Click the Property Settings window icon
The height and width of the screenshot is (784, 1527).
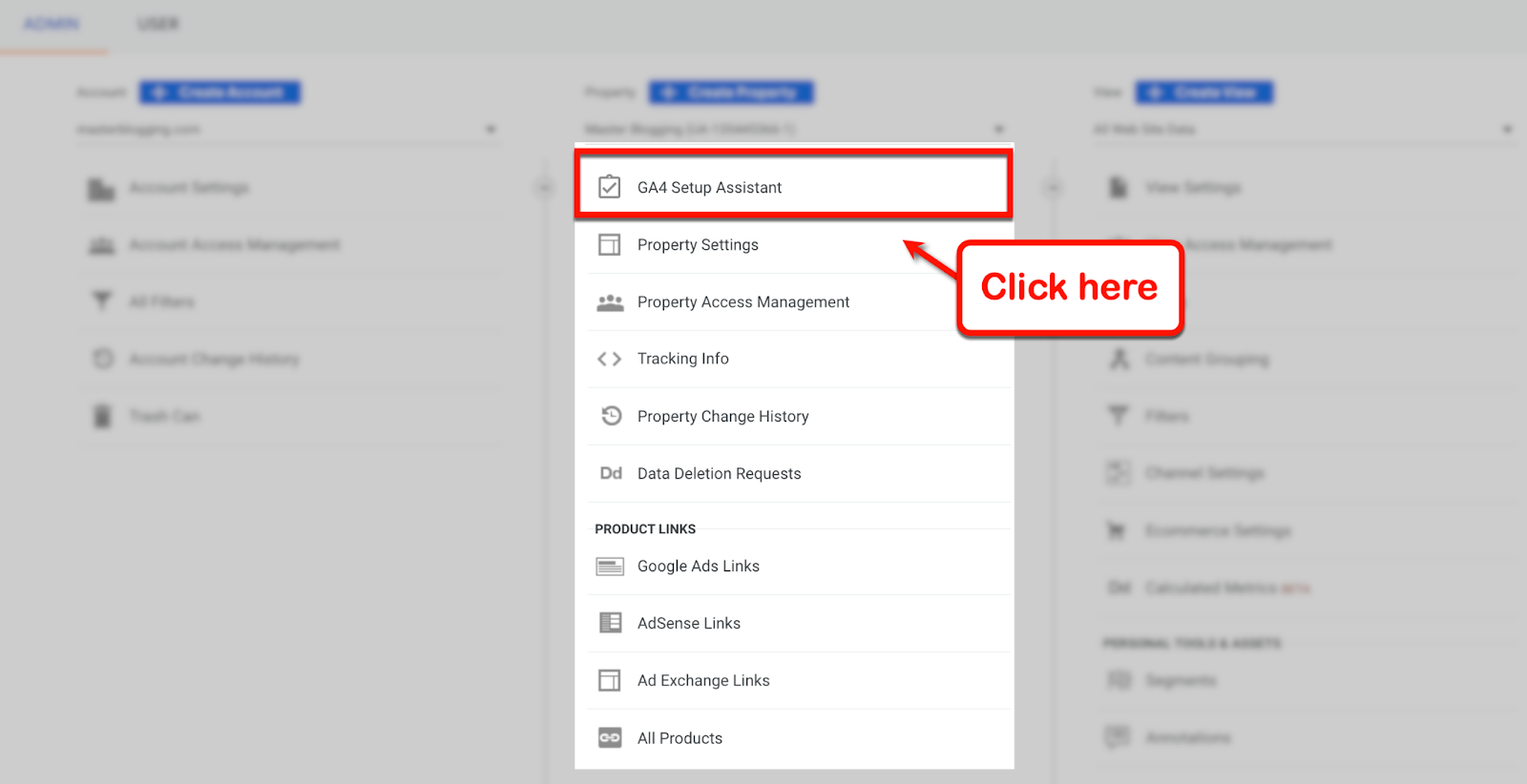click(x=609, y=245)
